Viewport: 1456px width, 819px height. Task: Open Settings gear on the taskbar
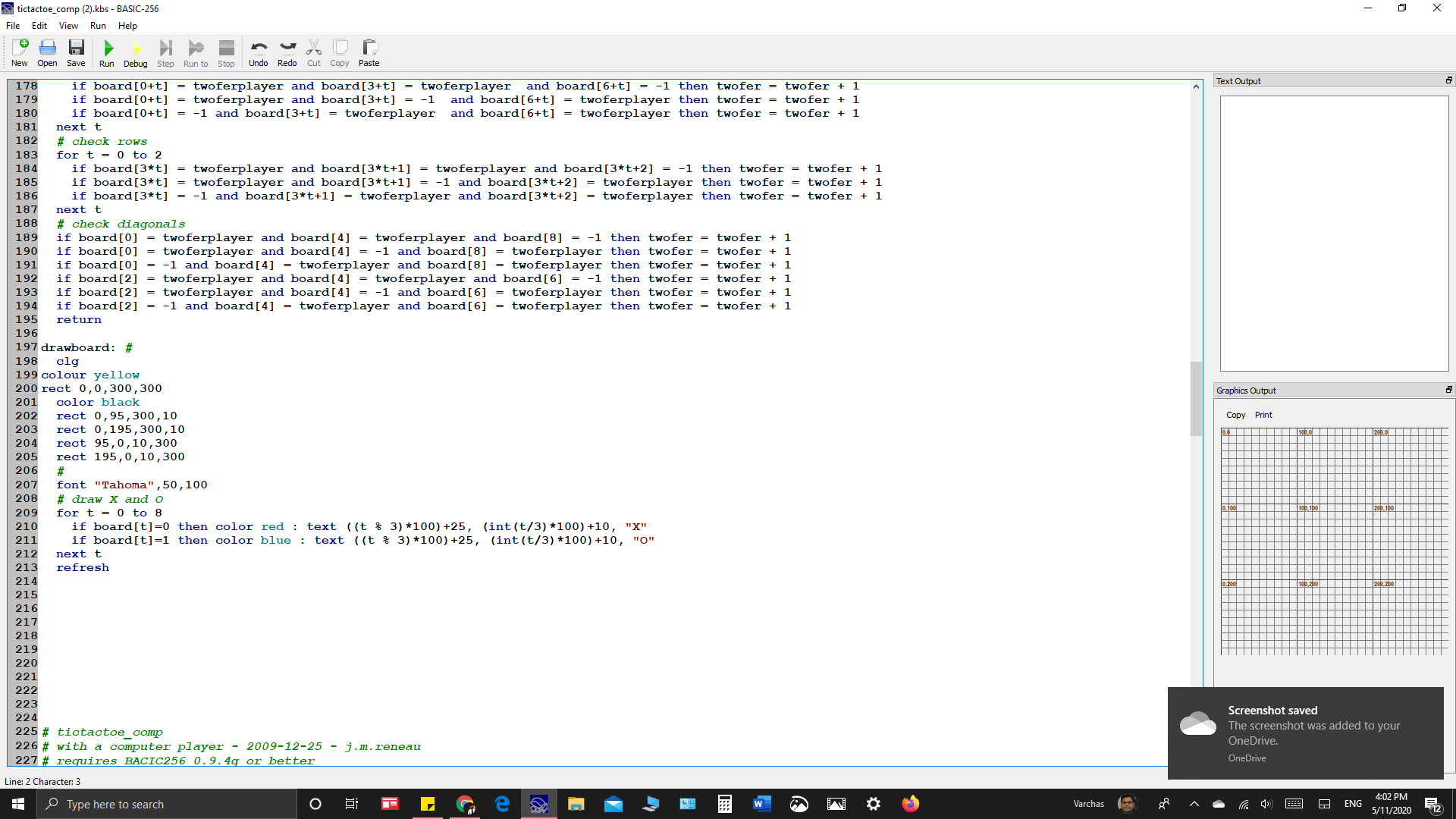coord(874,804)
